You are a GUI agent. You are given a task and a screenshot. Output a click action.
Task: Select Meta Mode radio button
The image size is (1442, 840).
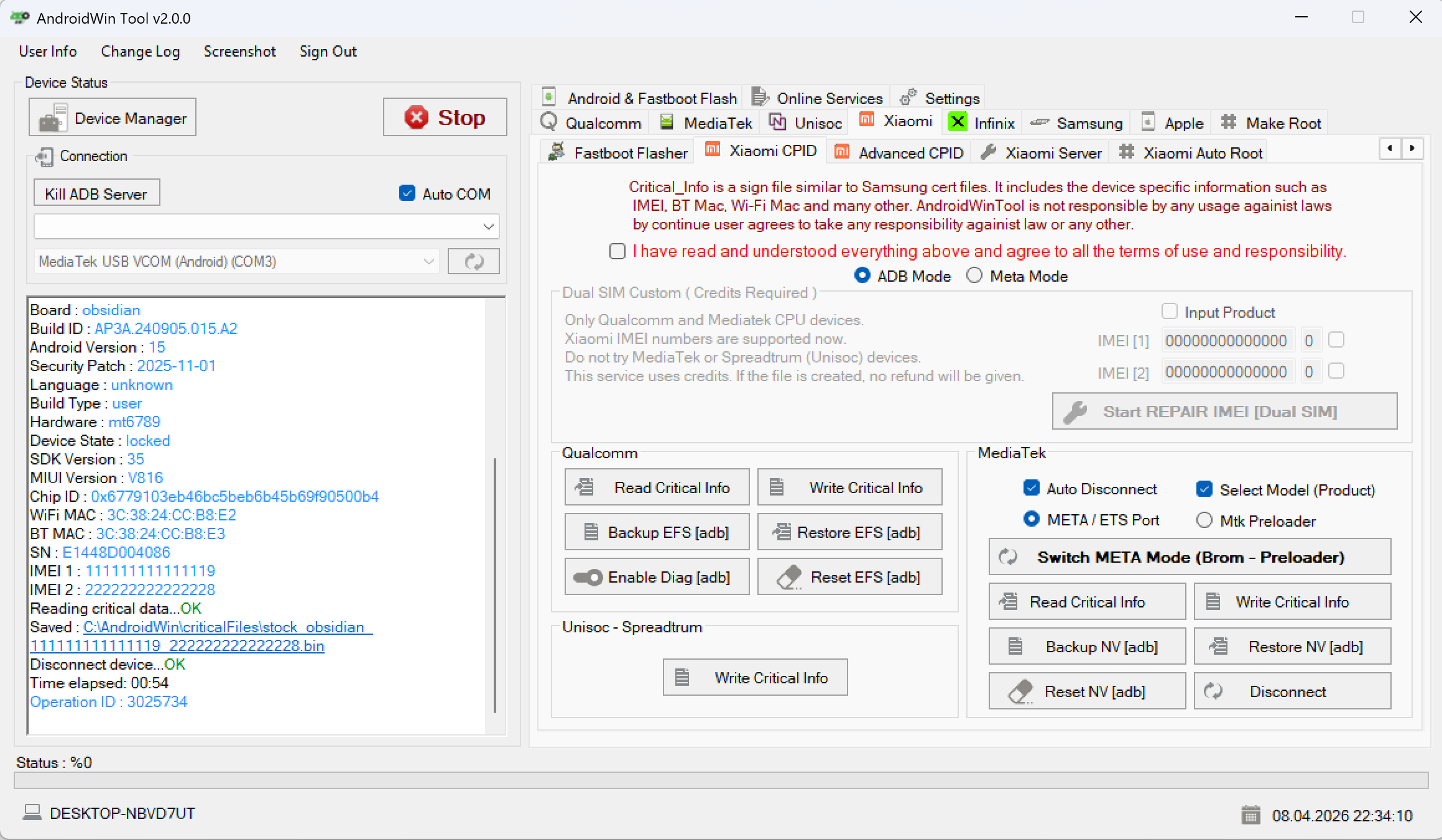click(974, 275)
